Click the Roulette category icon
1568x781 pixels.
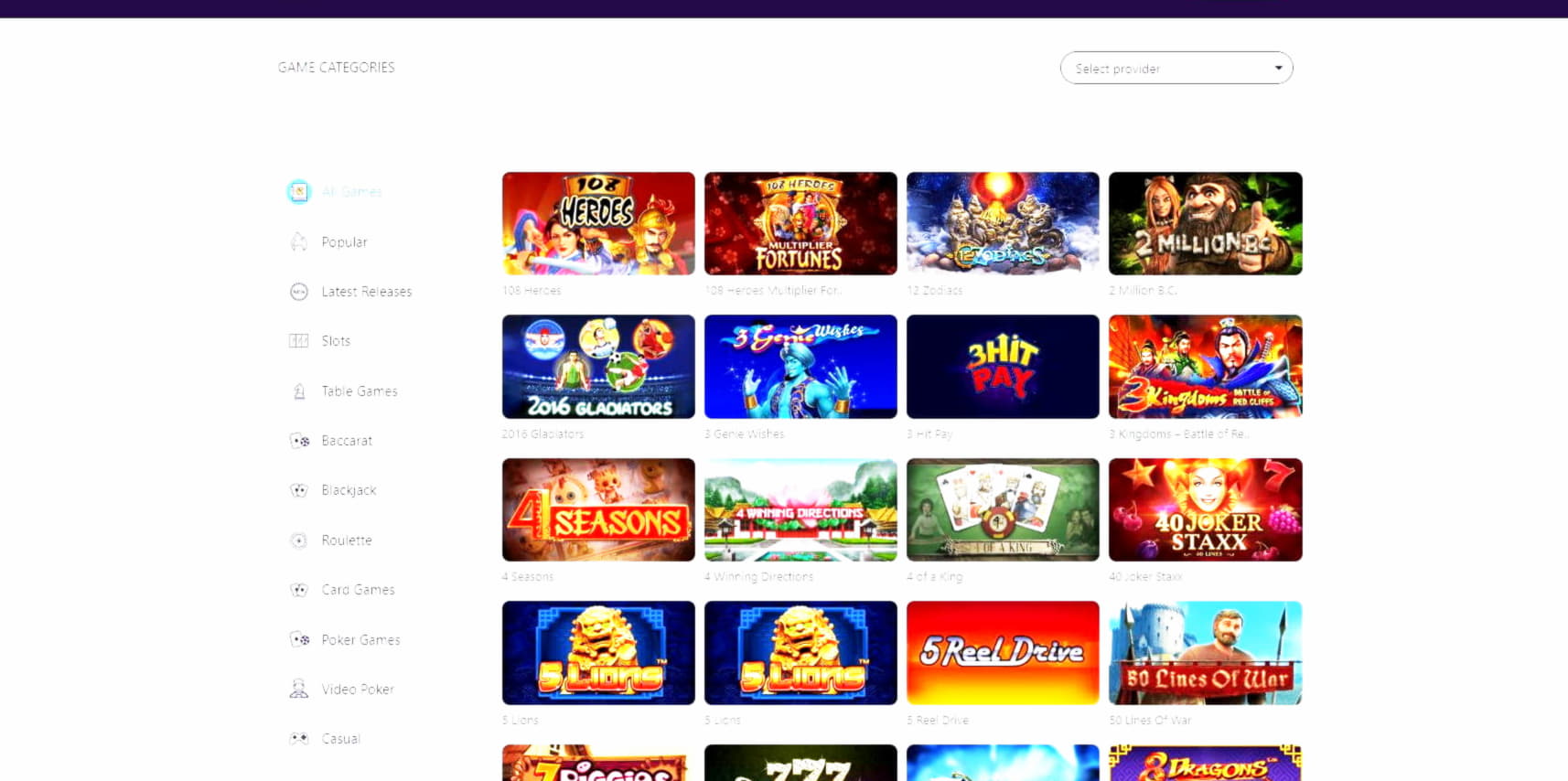tap(298, 540)
